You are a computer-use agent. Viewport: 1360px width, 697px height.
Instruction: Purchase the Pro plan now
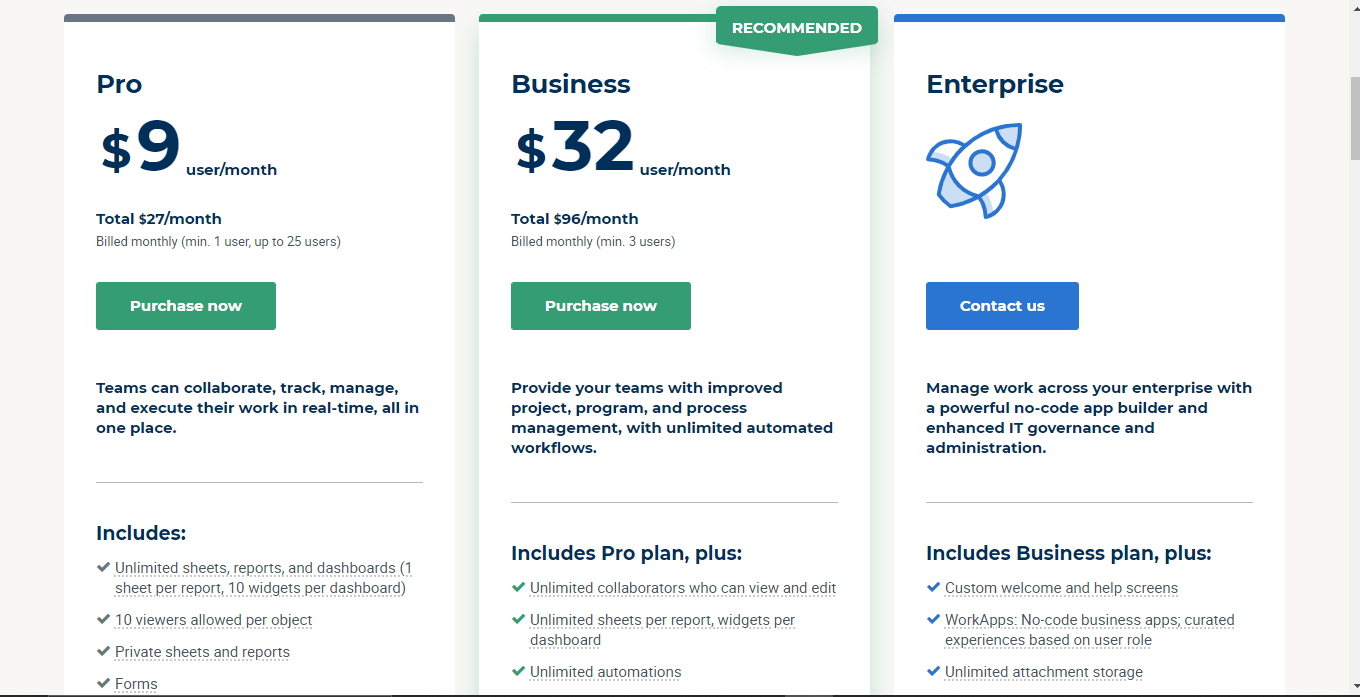click(186, 306)
